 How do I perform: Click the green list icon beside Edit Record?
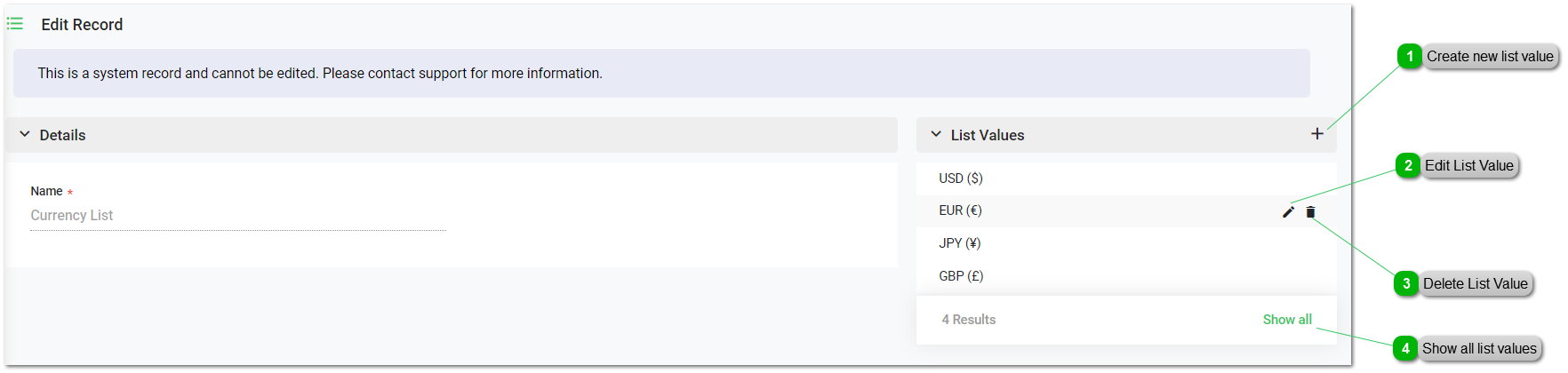point(15,24)
